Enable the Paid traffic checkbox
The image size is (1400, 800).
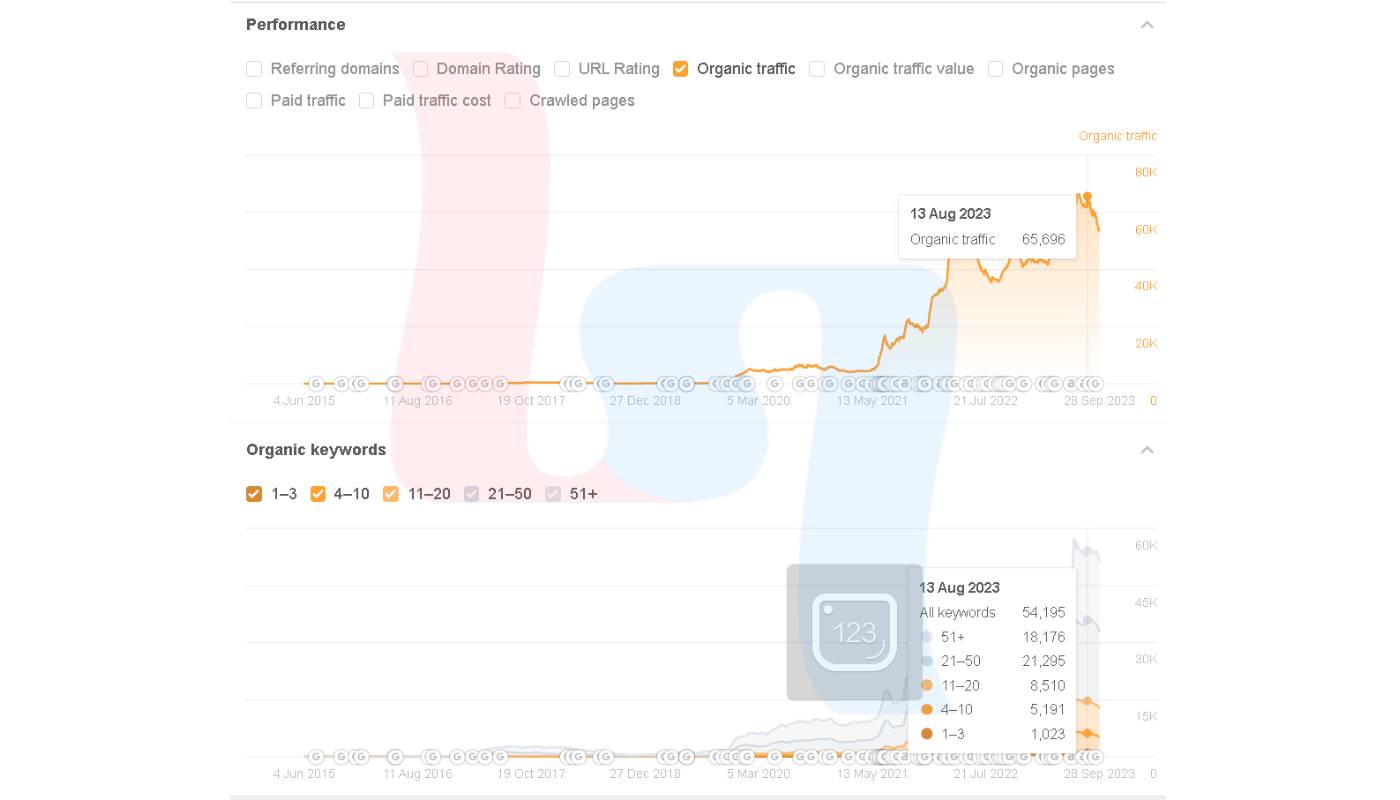click(254, 101)
